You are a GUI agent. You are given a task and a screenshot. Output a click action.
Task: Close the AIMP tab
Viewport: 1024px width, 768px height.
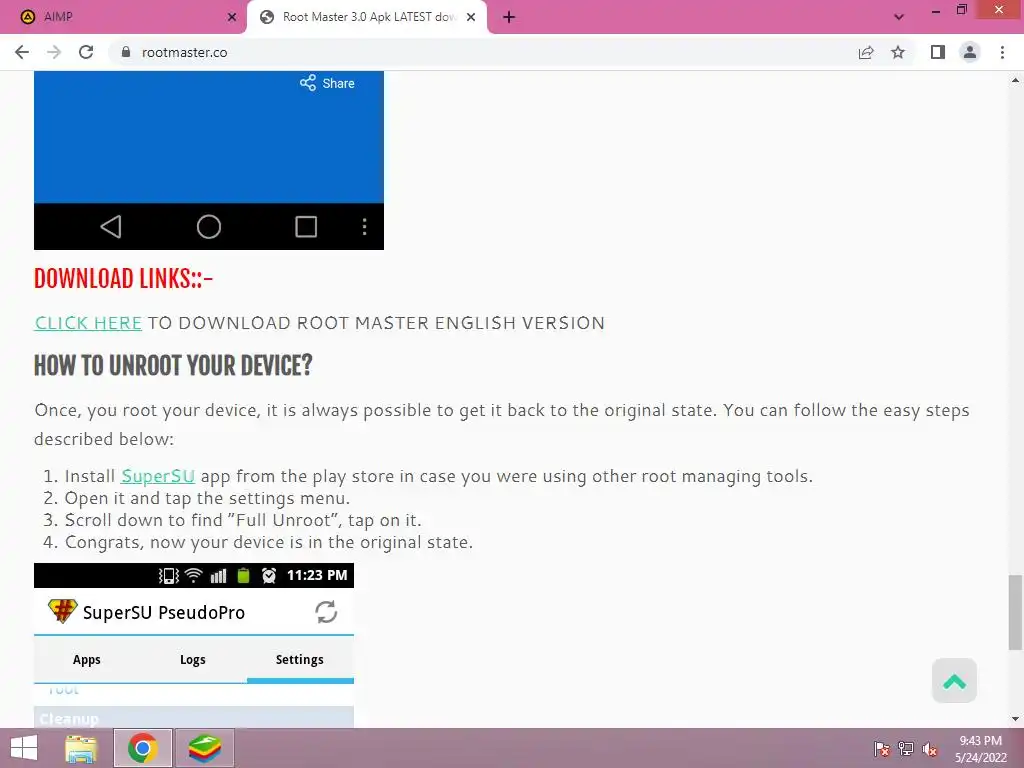tap(232, 18)
